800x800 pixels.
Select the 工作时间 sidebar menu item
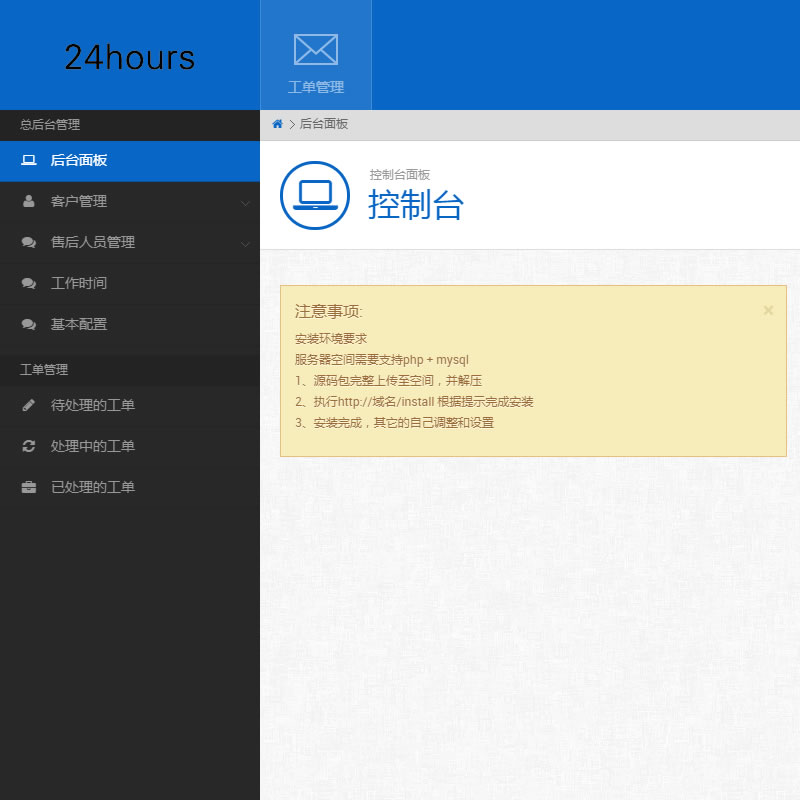(80, 283)
